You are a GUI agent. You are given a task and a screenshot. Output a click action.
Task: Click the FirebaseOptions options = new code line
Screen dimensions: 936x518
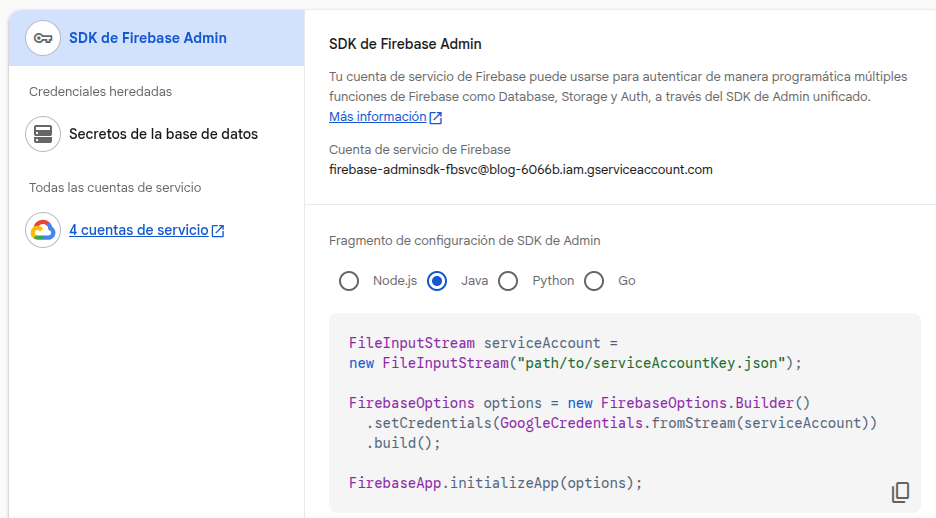coord(579,403)
